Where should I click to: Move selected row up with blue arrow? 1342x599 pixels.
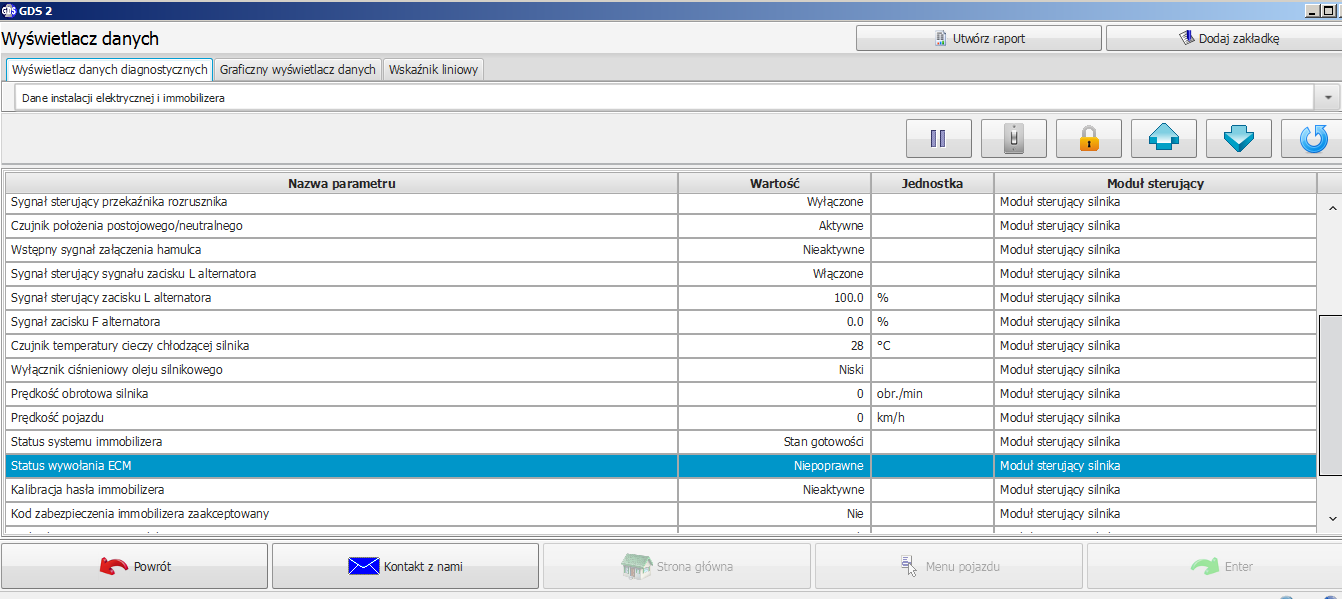[x=1164, y=139]
